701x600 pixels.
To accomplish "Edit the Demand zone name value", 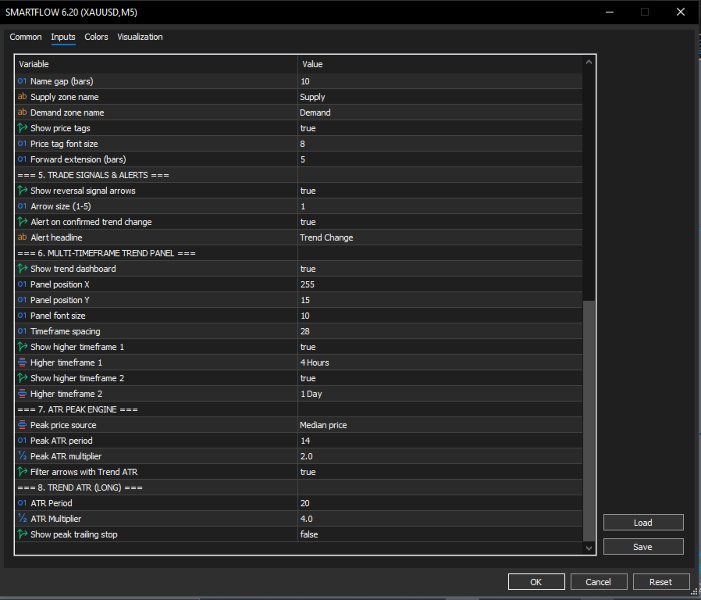I will pyautogui.click(x=440, y=113).
